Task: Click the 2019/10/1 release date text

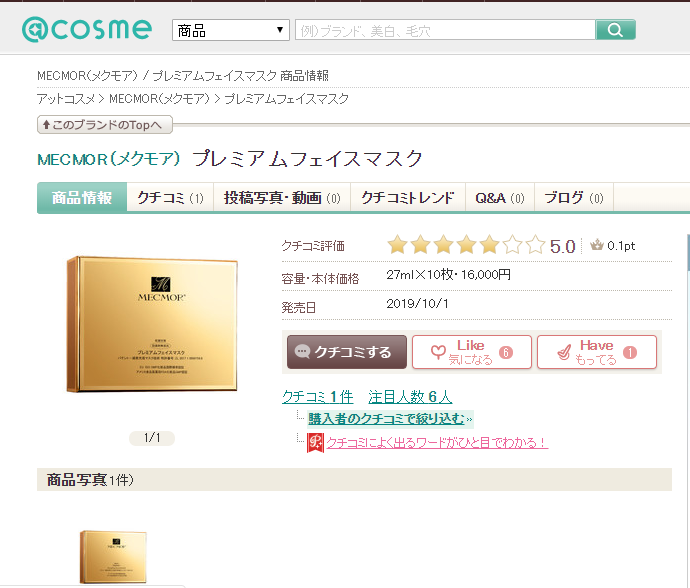Action: tap(417, 304)
